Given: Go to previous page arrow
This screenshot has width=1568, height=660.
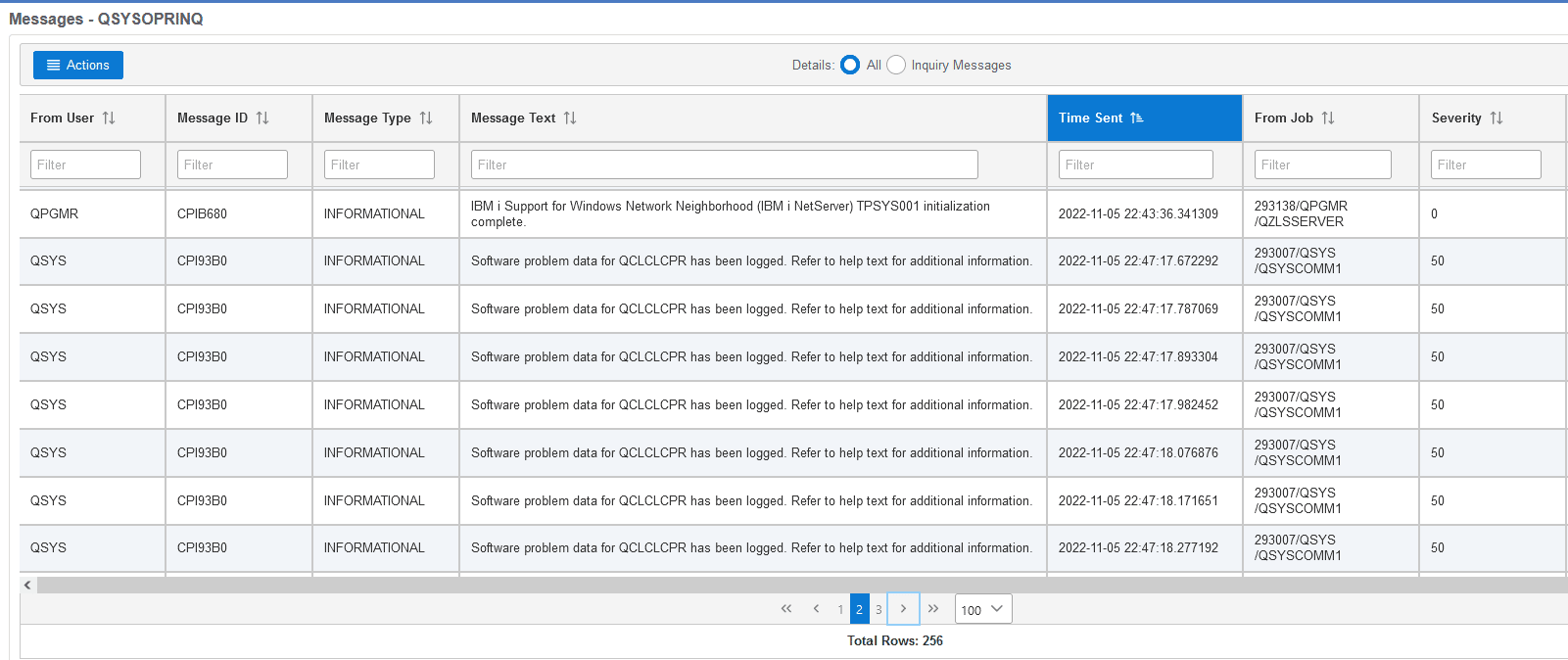Looking at the screenshot, I should 816,609.
